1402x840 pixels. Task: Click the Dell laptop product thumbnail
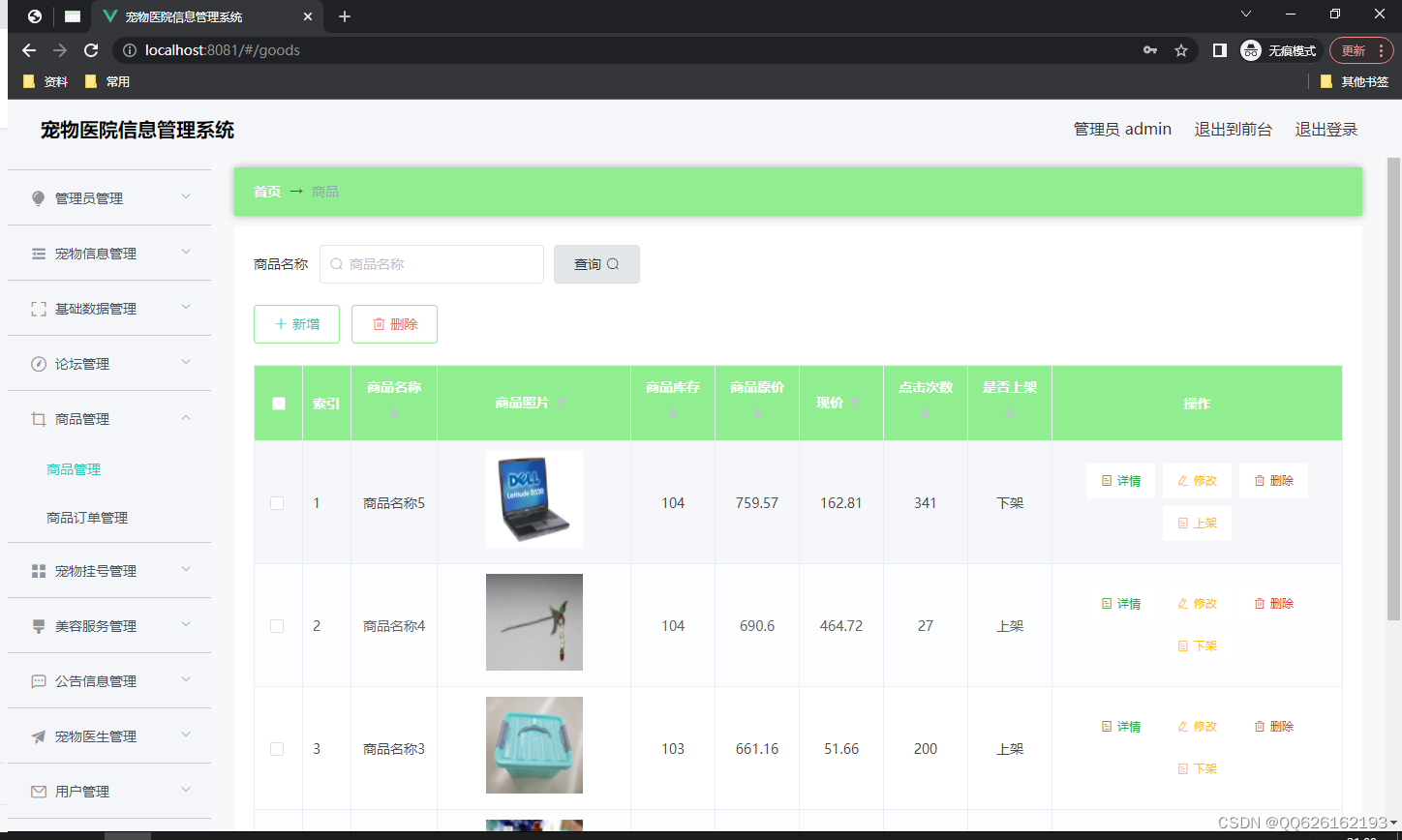(534, 499)
